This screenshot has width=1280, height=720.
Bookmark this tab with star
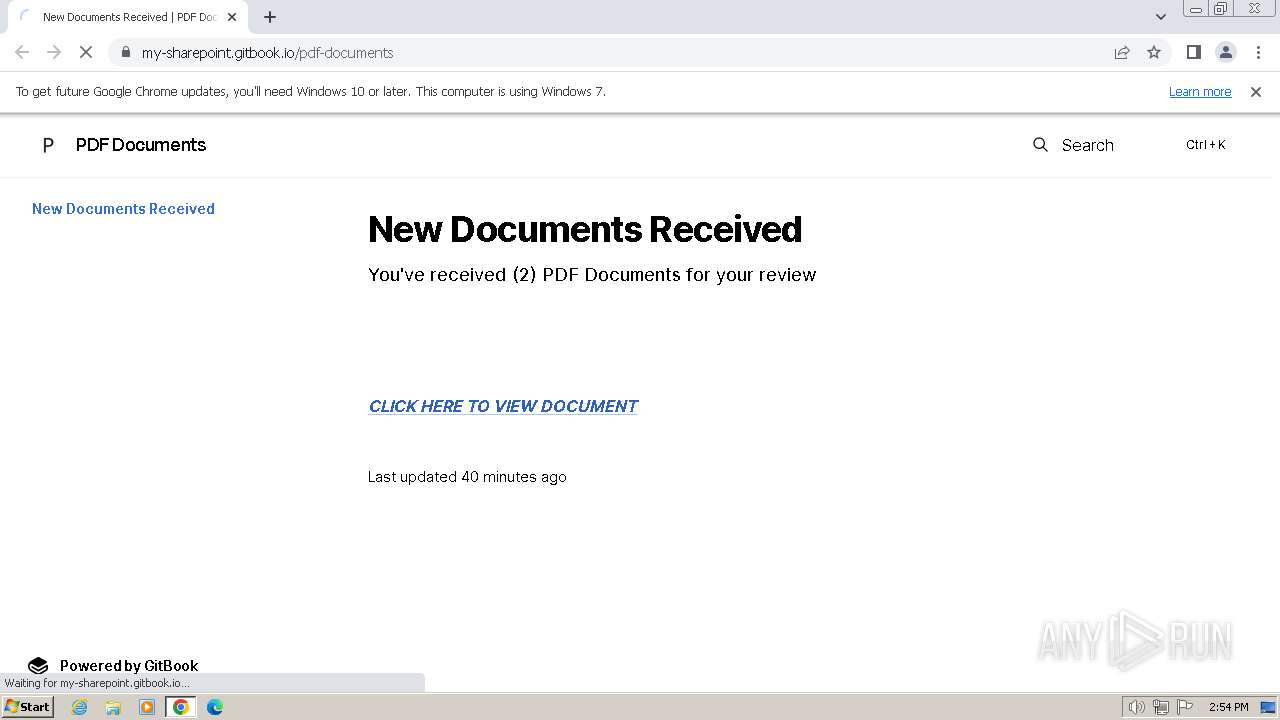point(1154,52)
